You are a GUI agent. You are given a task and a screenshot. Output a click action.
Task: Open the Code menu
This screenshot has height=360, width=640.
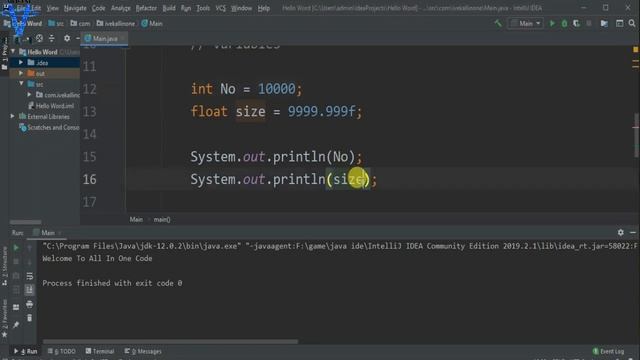click(x=98, y=8)
